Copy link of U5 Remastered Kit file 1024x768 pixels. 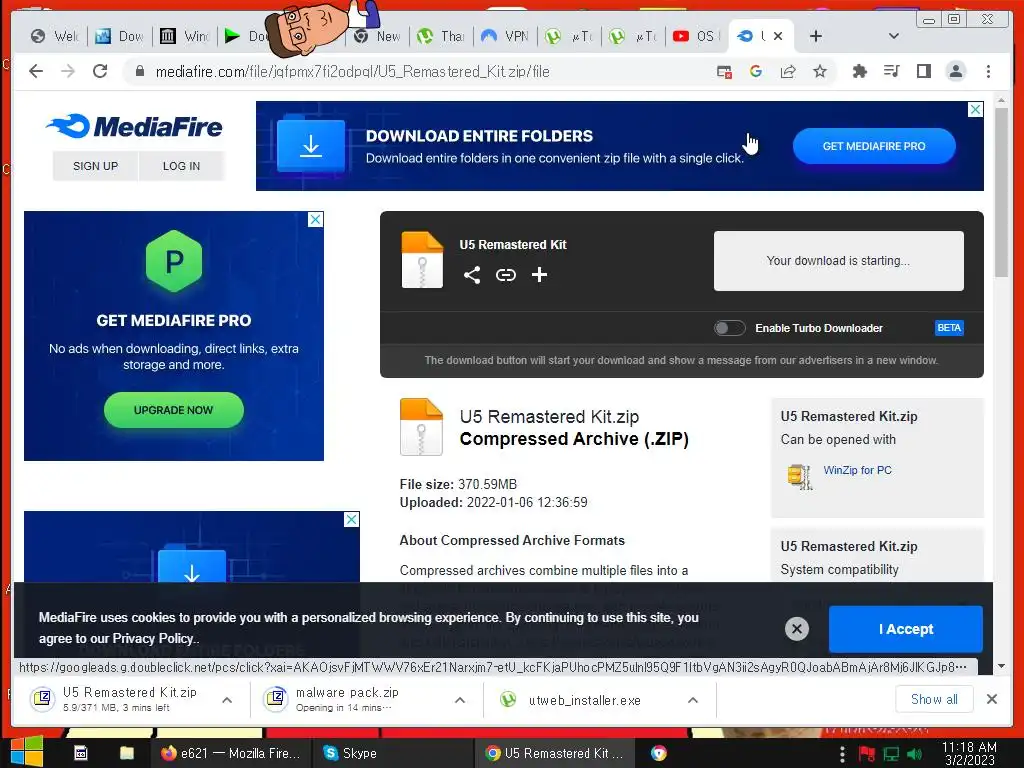[505, 275]
